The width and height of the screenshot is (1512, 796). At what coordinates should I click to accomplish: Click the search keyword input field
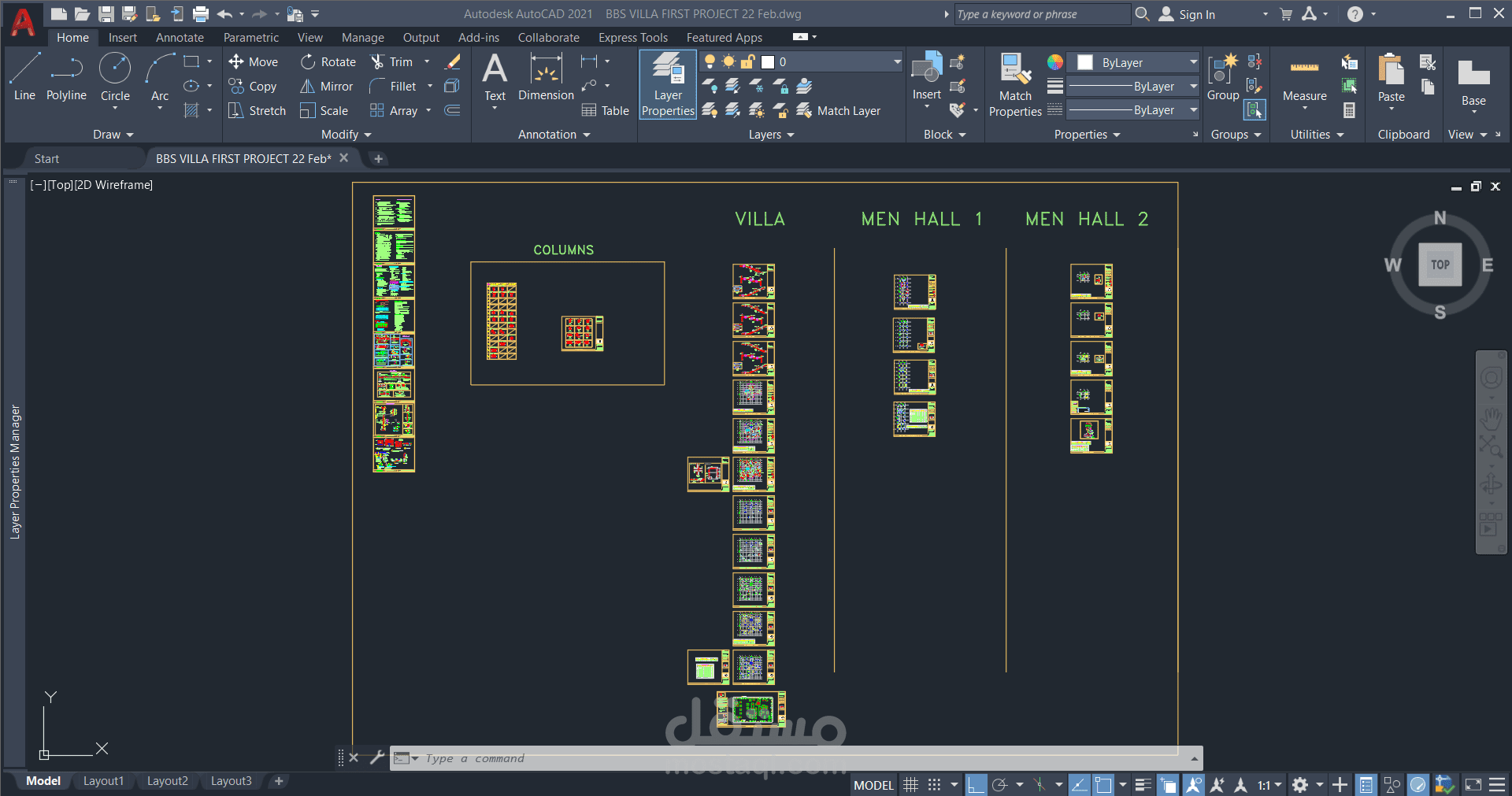1042,14
